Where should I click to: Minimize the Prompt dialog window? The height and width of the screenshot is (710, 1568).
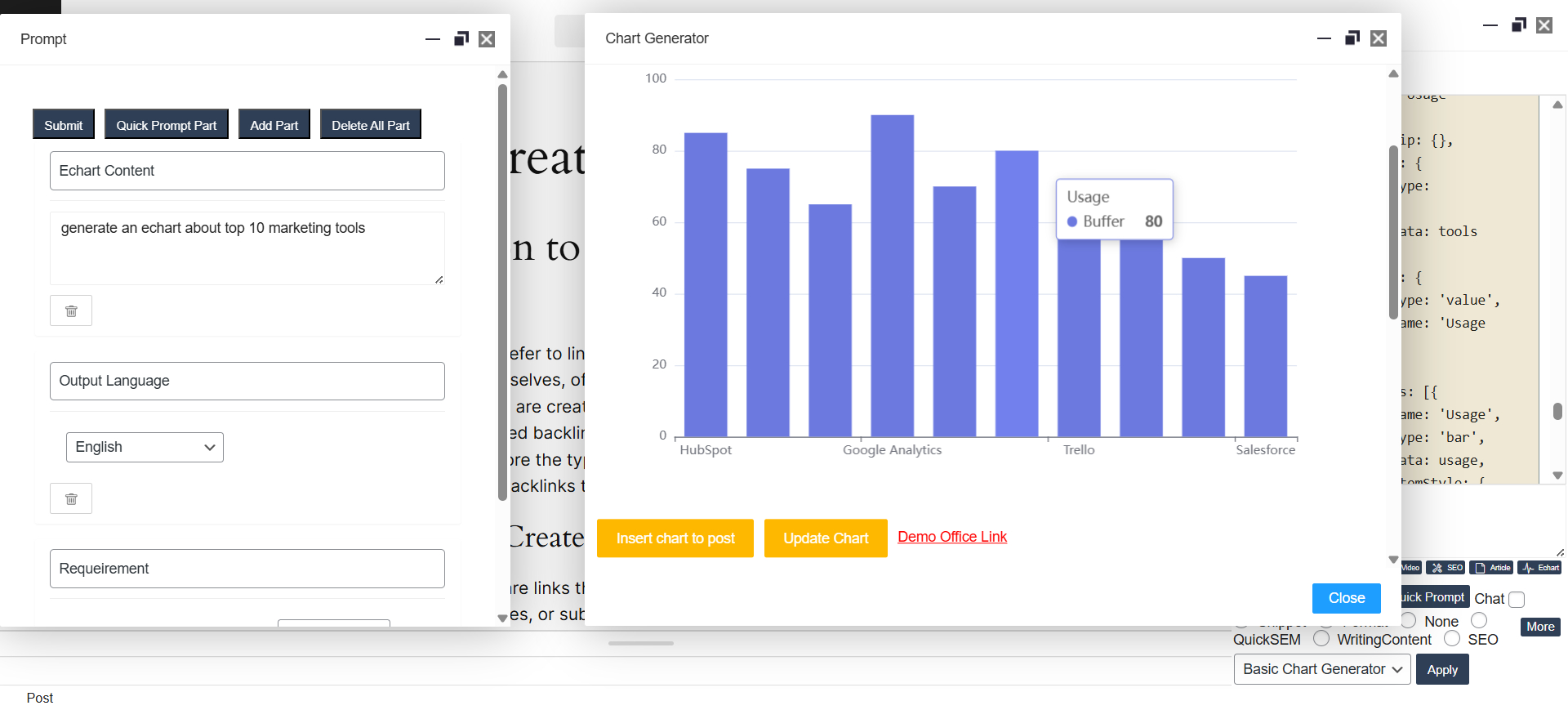433,39
